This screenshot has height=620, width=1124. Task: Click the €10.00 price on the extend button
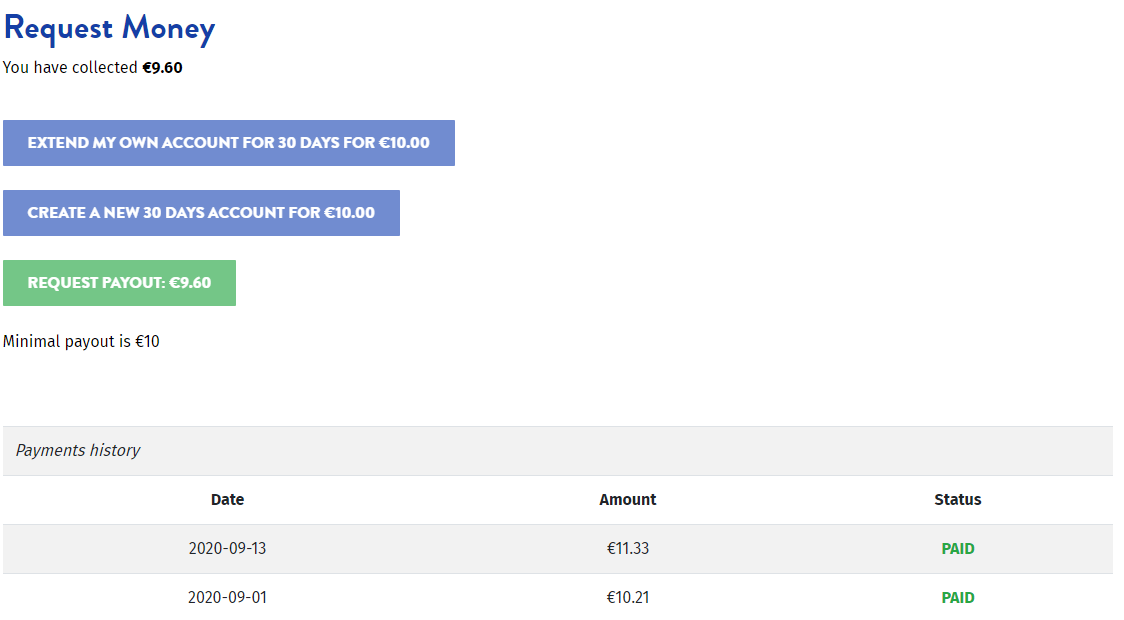[x=403, y=143]
